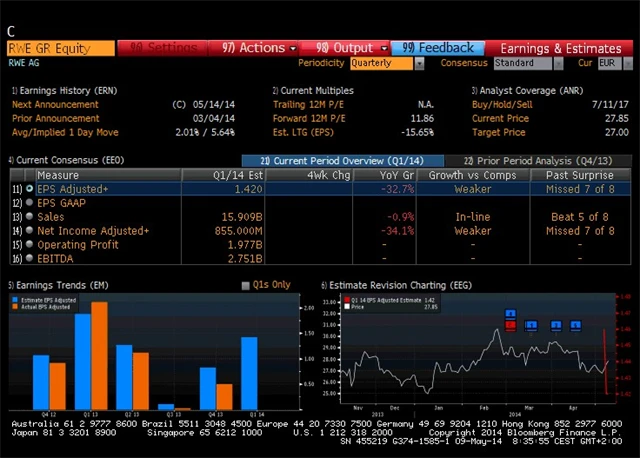Viewport: 640px width, 458px height.
Task: Open Estimate Revision Charting (EEG) link
Action: [x=397, y=285]
